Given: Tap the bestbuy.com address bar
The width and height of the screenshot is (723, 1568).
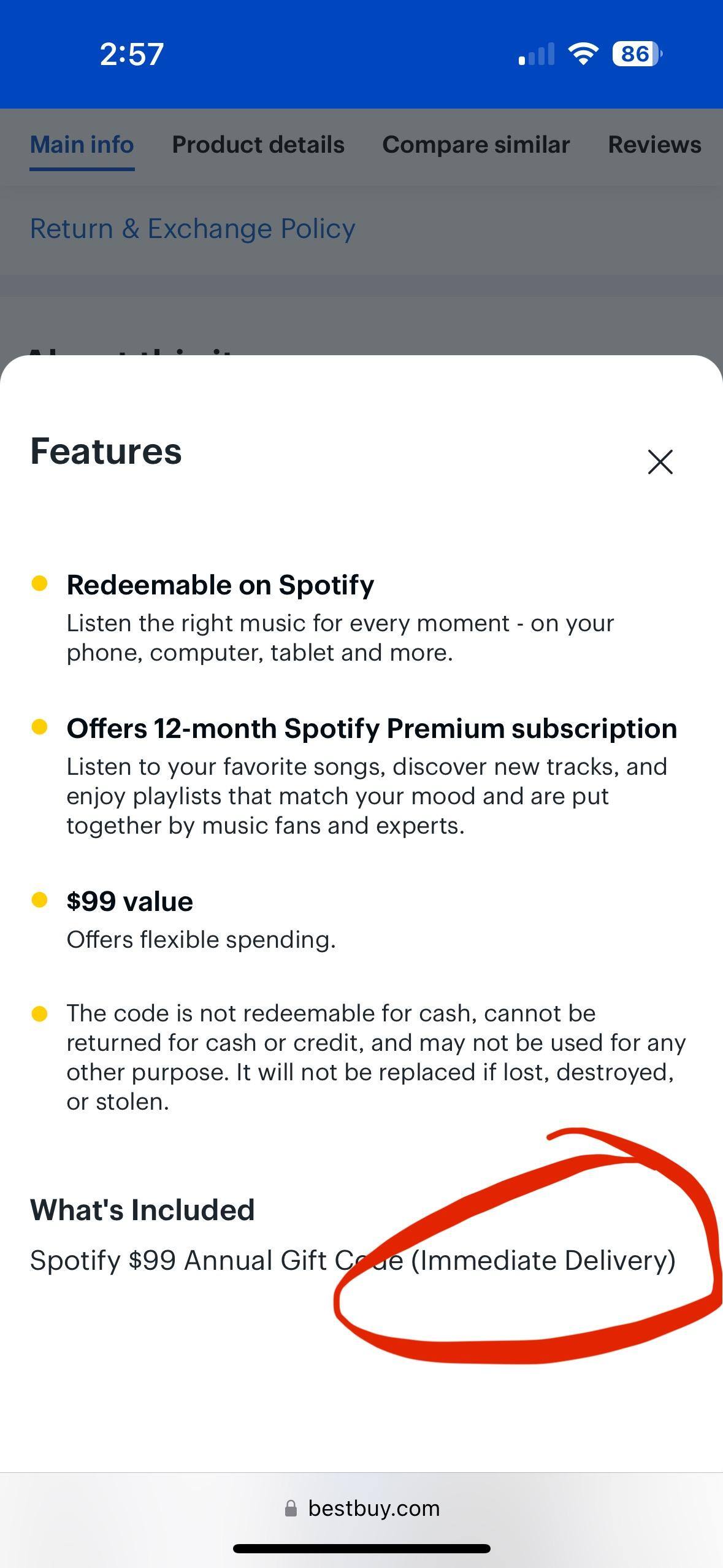Looking at the screenshot, I should click(374, 1508).
